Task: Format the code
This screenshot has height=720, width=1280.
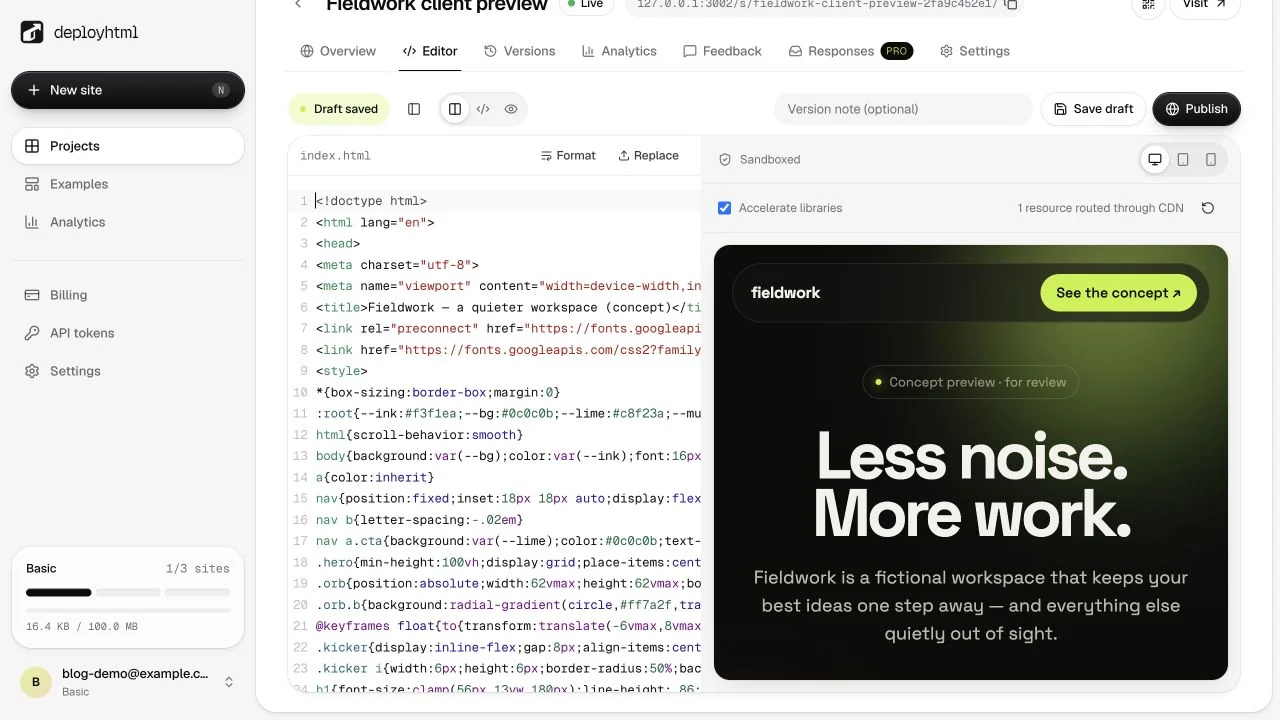Action: click(x=568, y=155)
